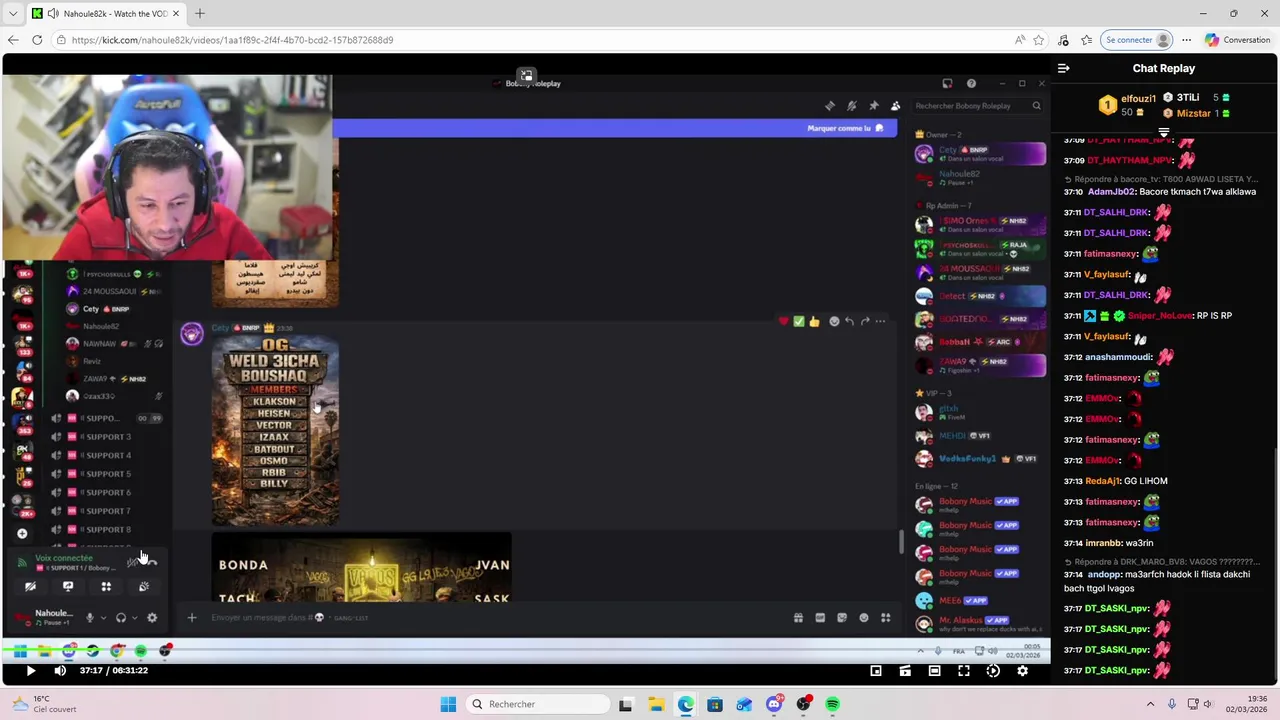The image size is (1280, 720).
Task: Click the Se connecter sign-in button
Action: tap(1137, 40)
